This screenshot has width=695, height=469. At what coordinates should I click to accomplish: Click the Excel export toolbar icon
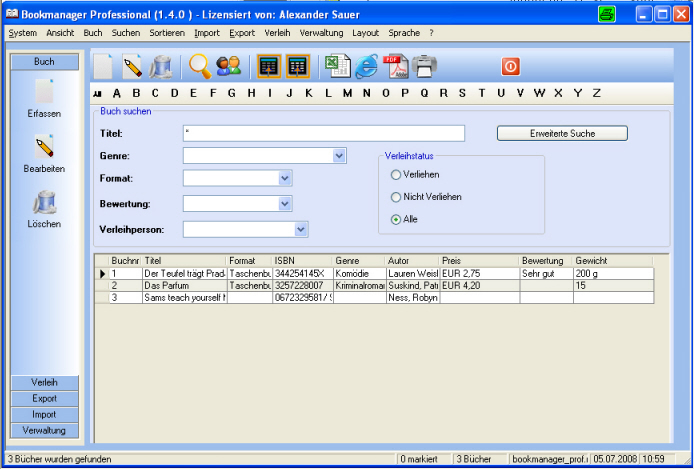point(336,67)
